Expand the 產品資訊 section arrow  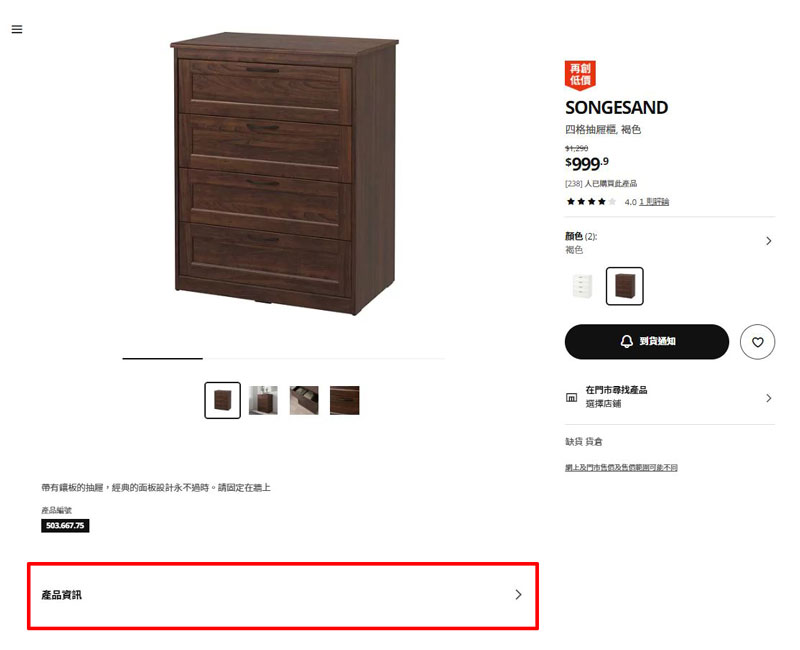pyautogui.click(x=518, y=594)
